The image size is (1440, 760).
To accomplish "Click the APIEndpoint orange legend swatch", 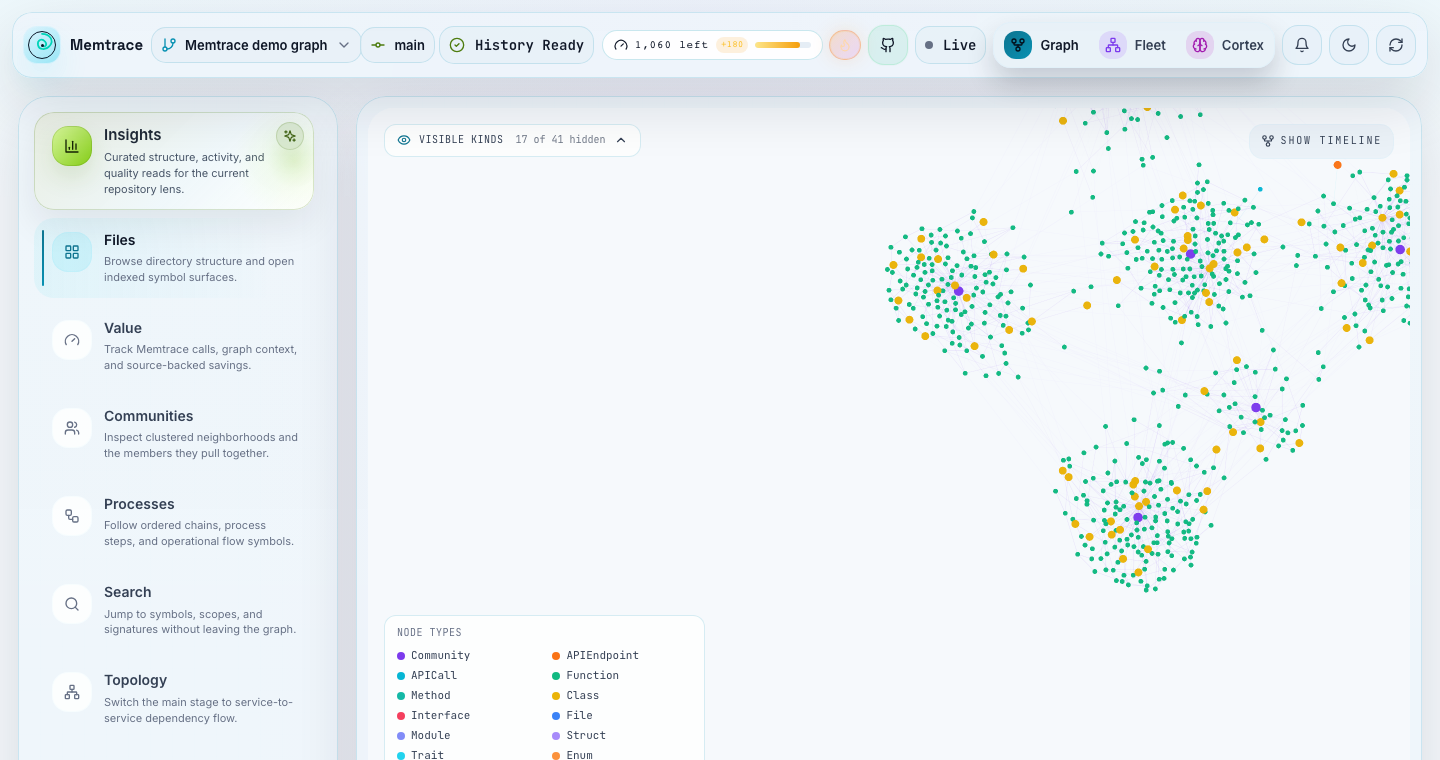I will coord(556,656).
